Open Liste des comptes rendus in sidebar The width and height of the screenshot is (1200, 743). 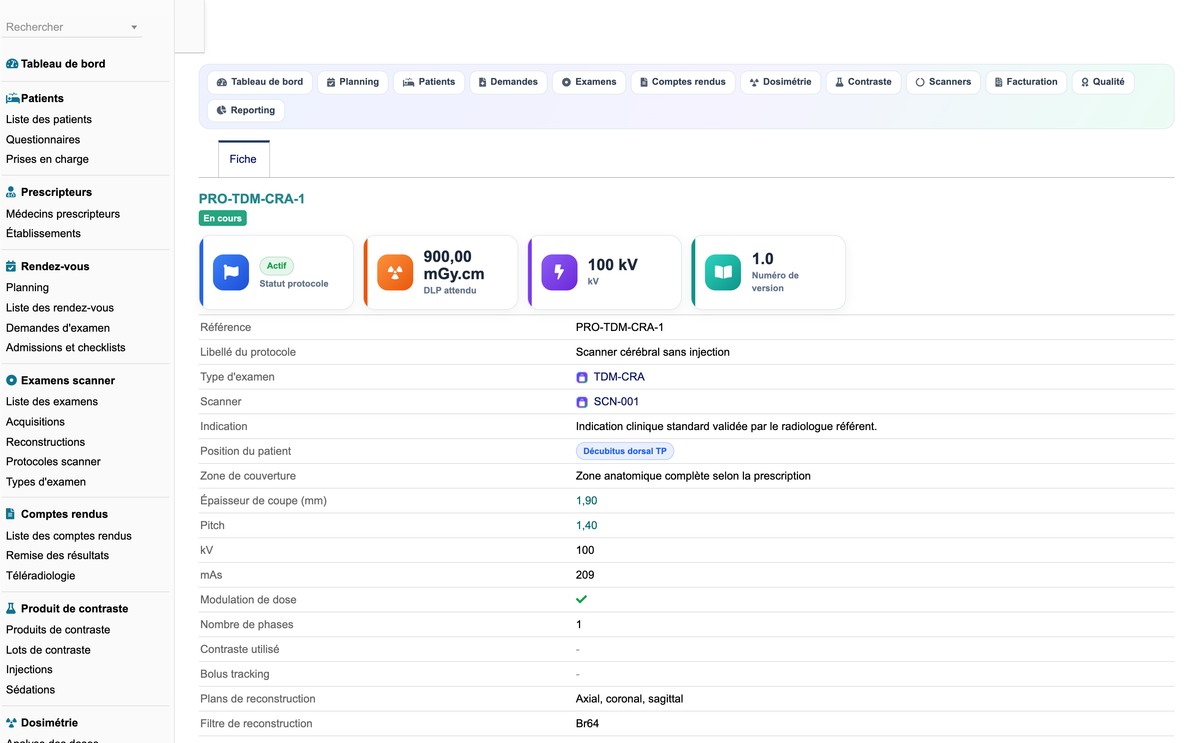pyautogui.click(x=69, y=536)
